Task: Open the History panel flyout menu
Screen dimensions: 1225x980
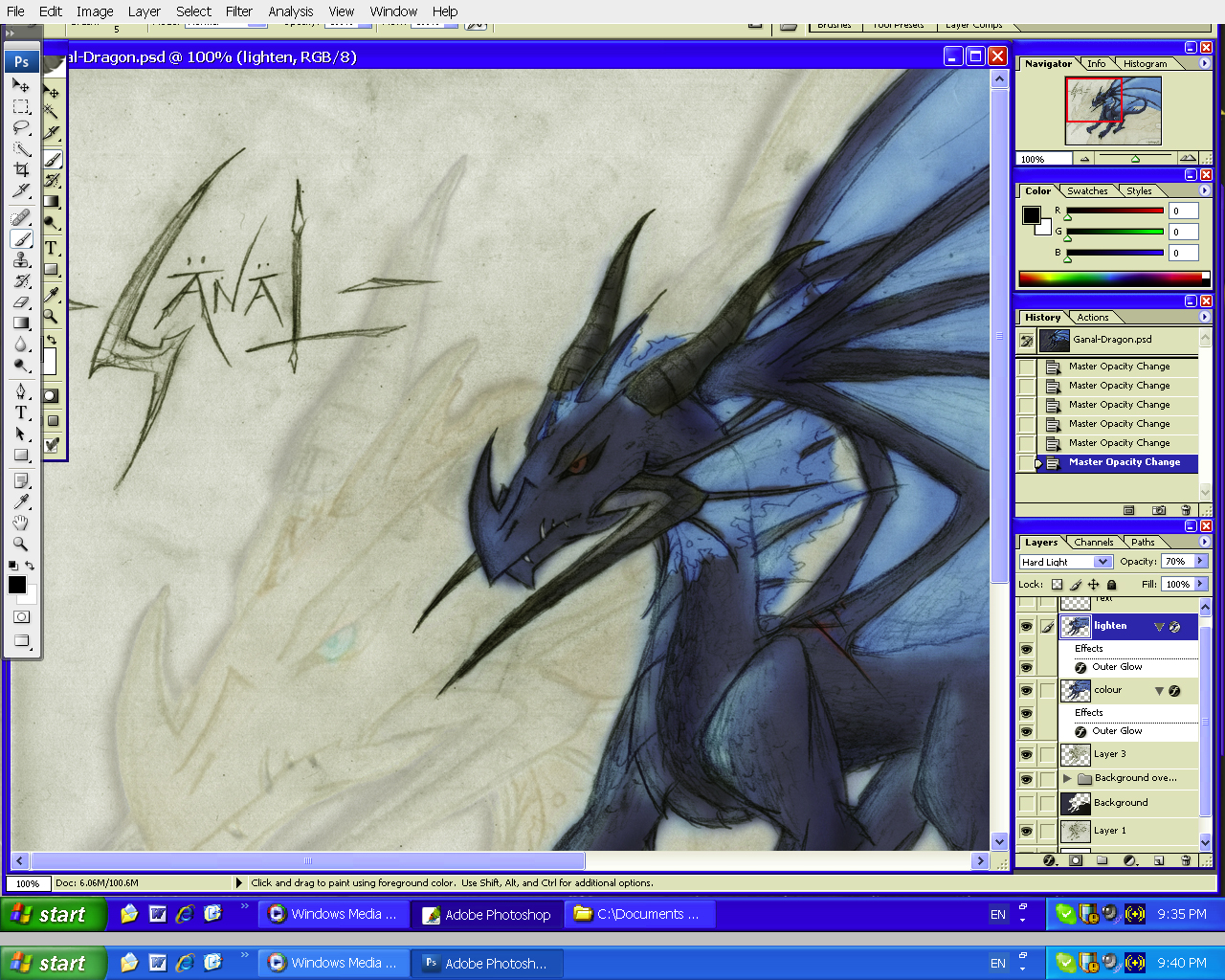Action: point(1204,317)
